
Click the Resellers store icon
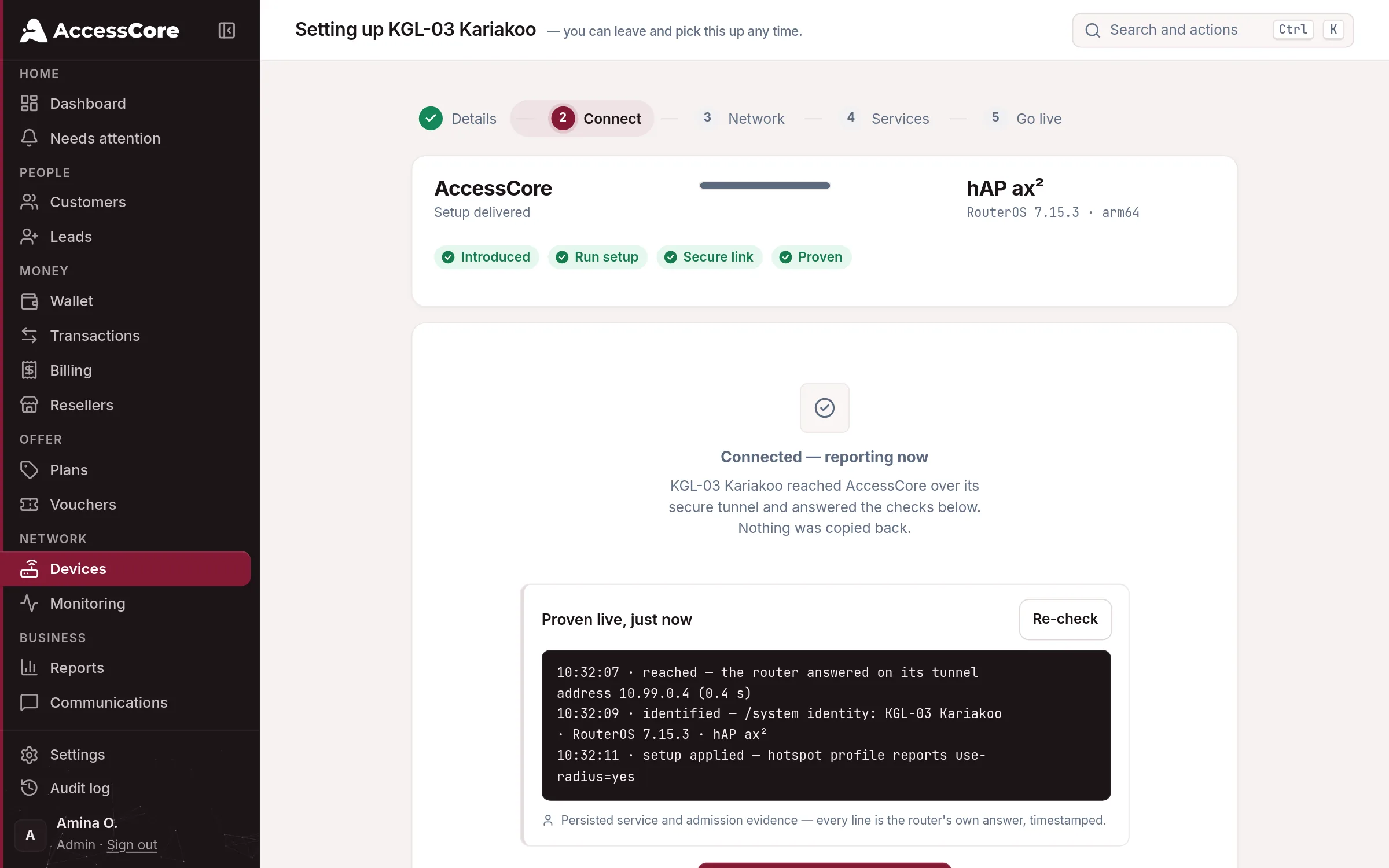pos(29,405)
